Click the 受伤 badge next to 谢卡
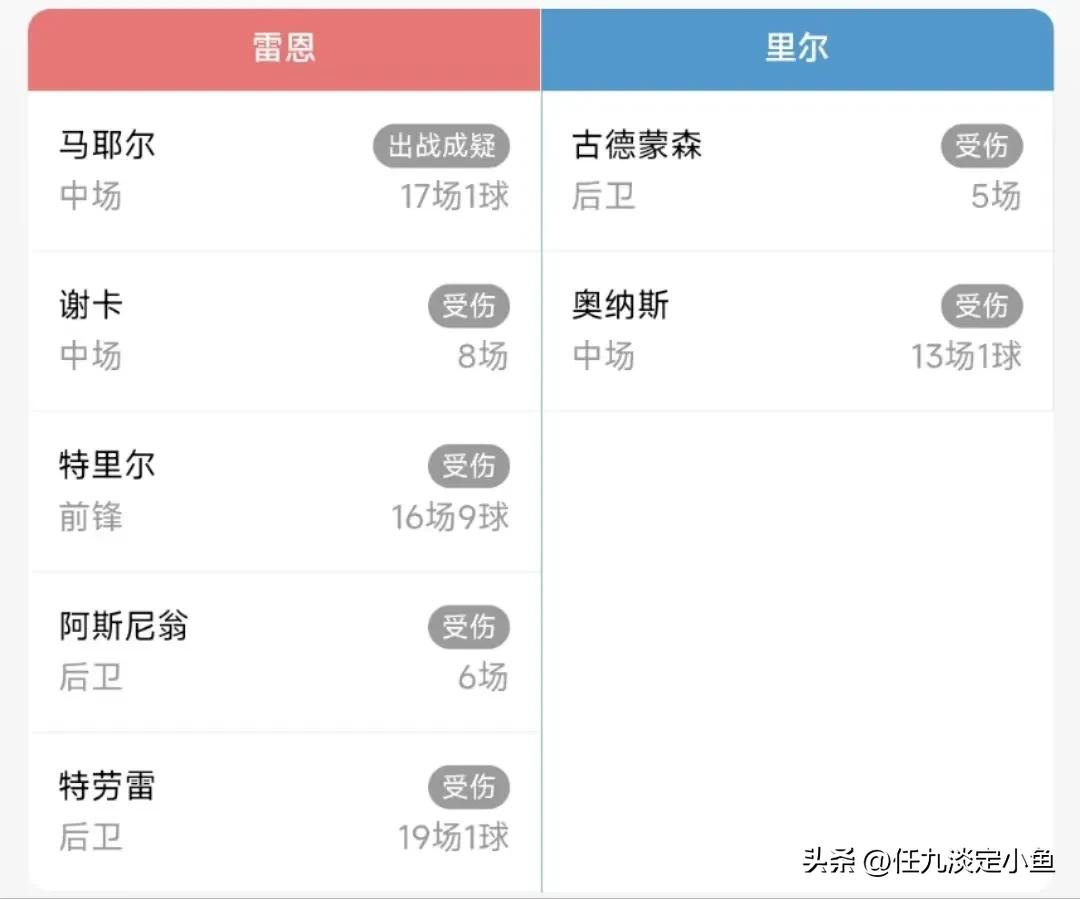Viewport: 1080px width, 899px height. click(470, 306)
